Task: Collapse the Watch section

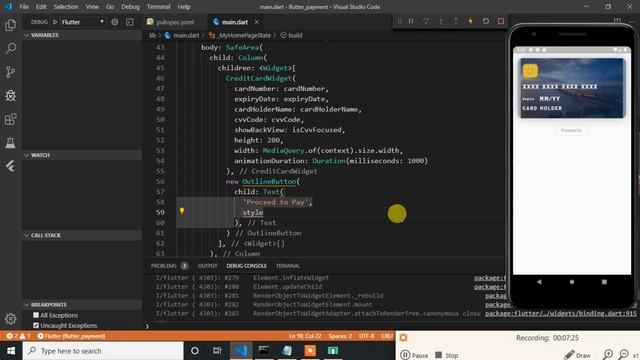Action: (x=82, y=156)
